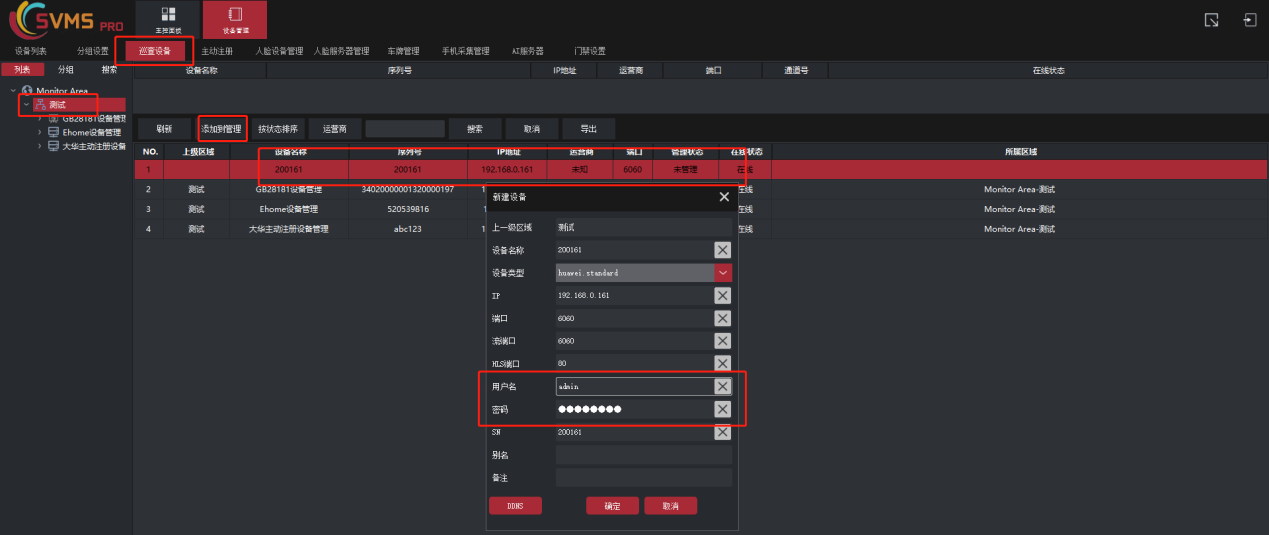Expand the 大华主动注册设备 tree node
Image resolution: width=1269 pixels, height=535 pixels.
point(40,146)
